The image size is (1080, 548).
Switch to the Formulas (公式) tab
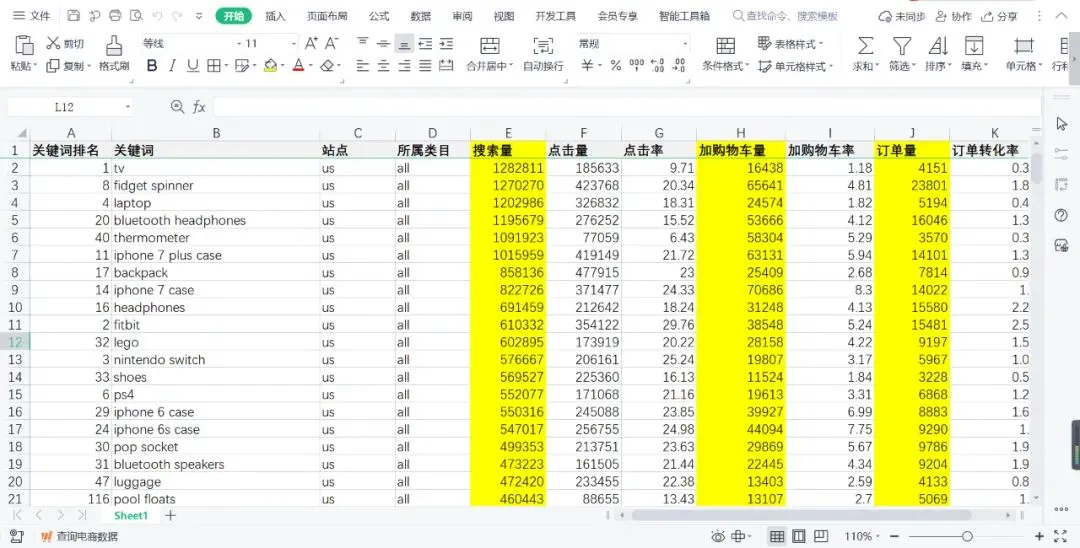[378, 16]
